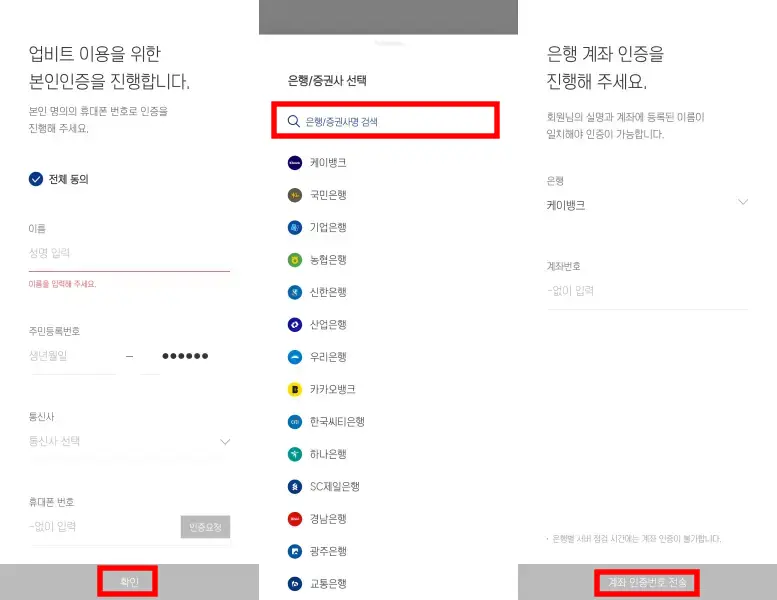Click the yellow 카카오뱅크 logo icon
This screenshot has height=600, width=777.
click(295, 389)
